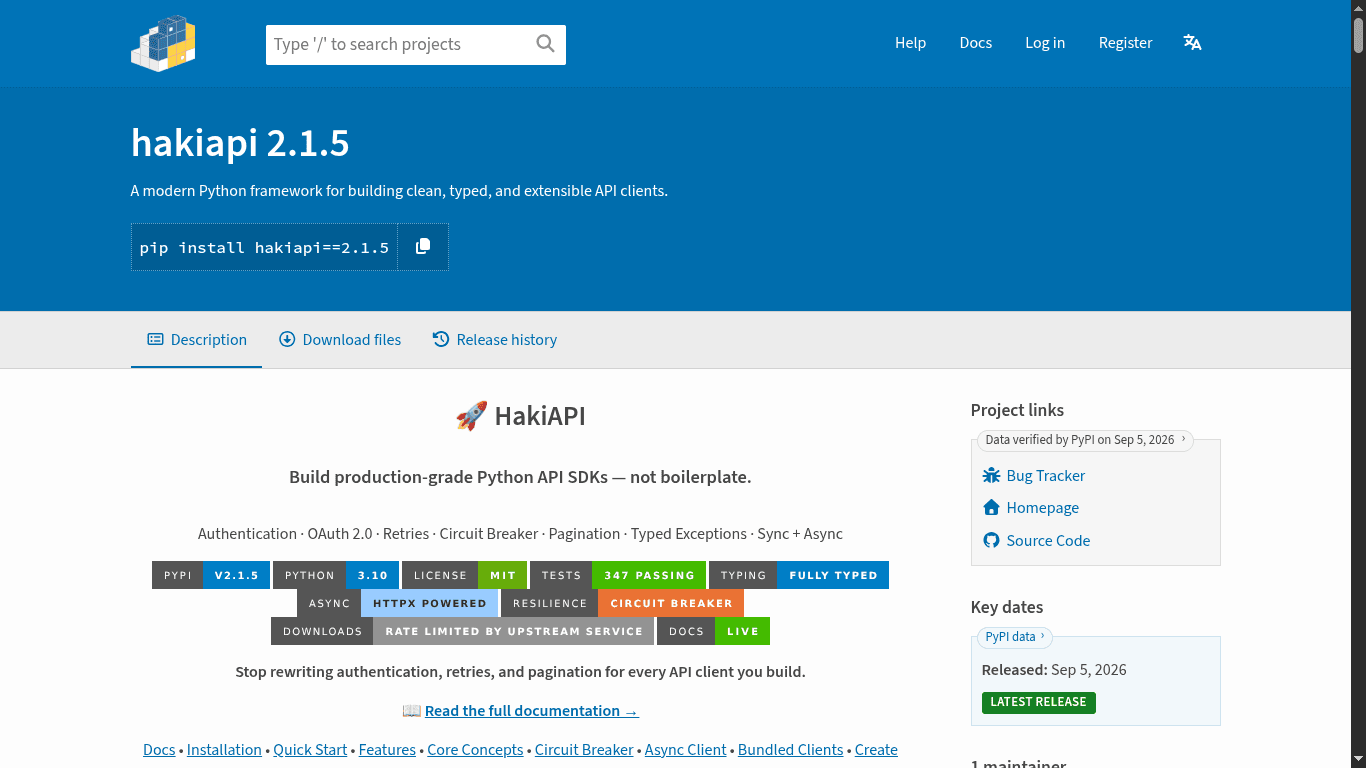The width and height of the screenshot is (1366, 768).
Task: Click the Homepage house icon
Action: (991, 508)
